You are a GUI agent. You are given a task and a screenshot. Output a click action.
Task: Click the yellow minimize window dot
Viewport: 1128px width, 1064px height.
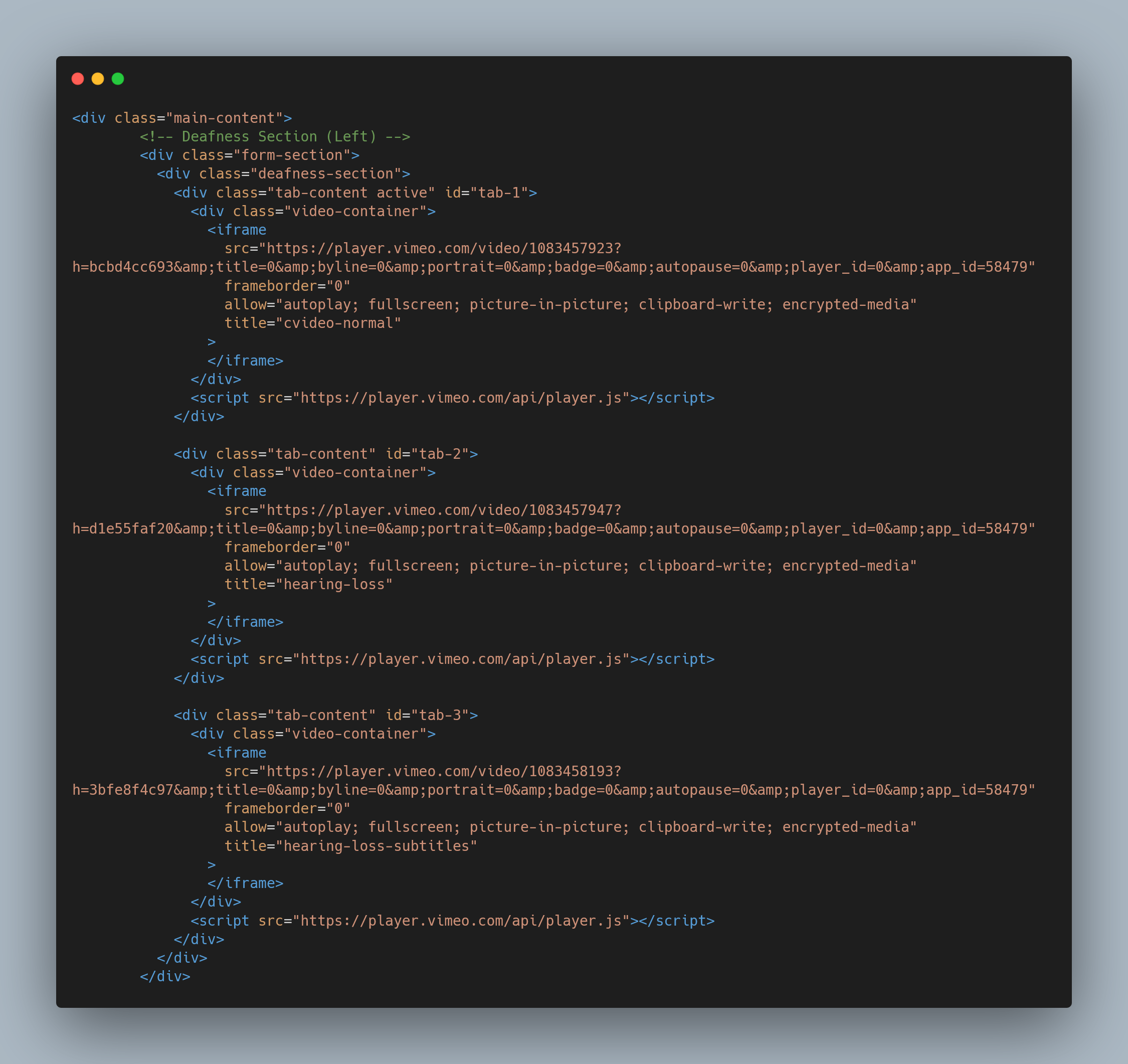point(98,79)
